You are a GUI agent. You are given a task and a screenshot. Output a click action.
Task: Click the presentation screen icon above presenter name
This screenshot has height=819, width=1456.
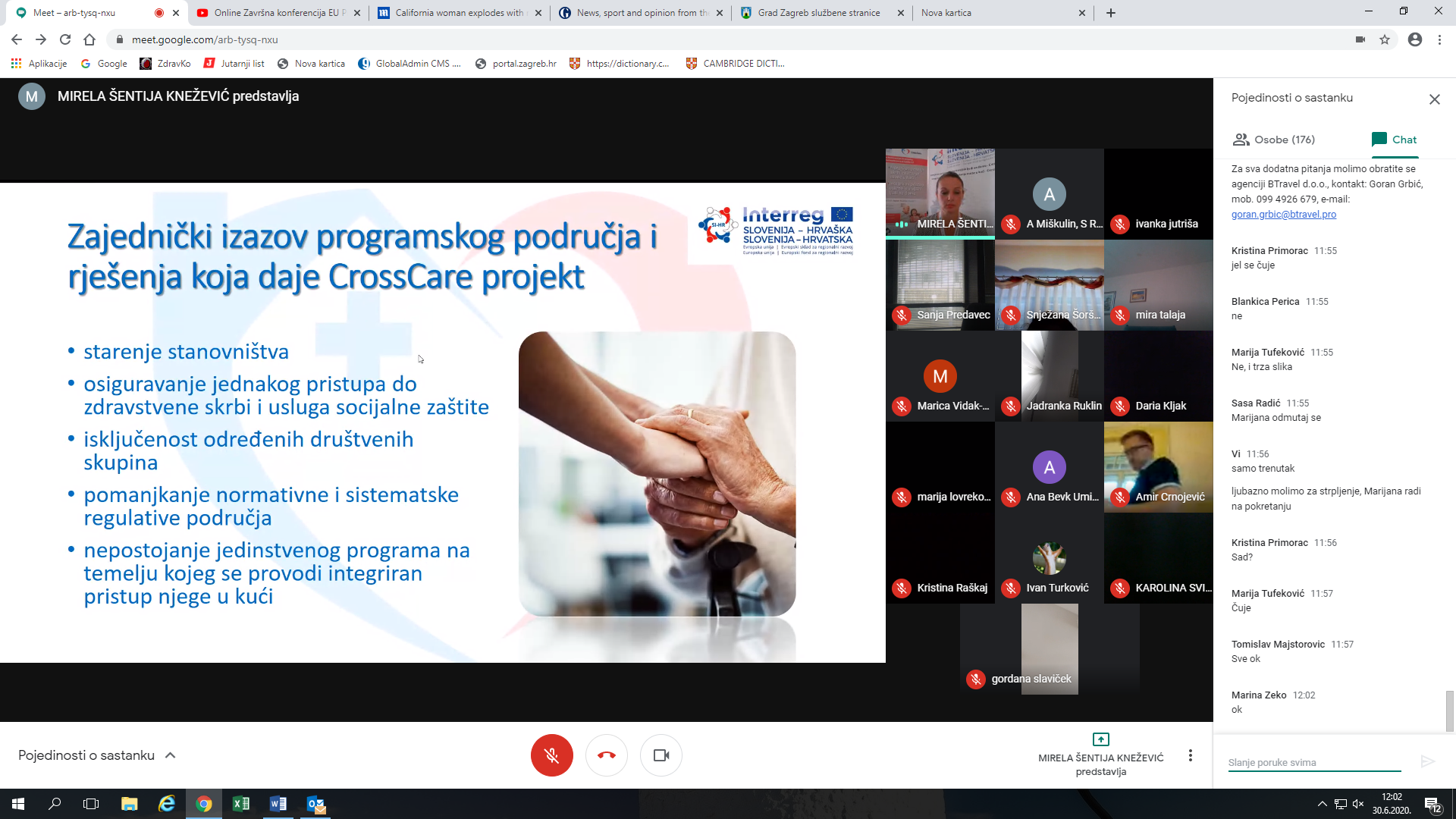1100,739
